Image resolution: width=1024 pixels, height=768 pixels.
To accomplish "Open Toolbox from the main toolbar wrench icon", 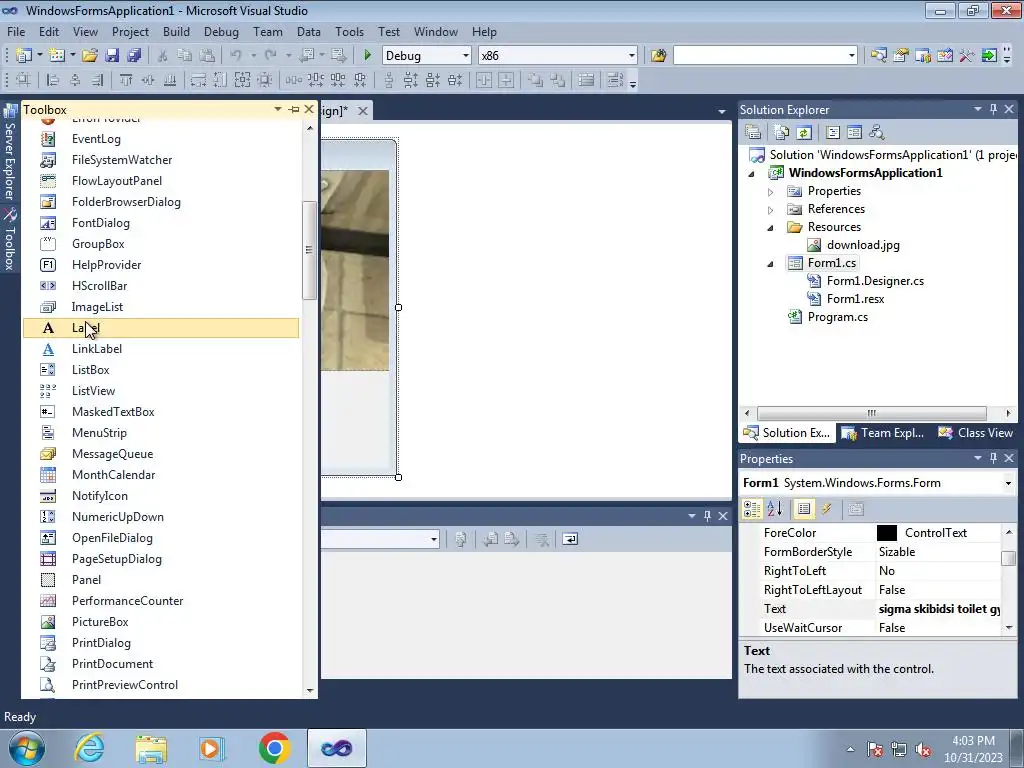I will 967,56.
